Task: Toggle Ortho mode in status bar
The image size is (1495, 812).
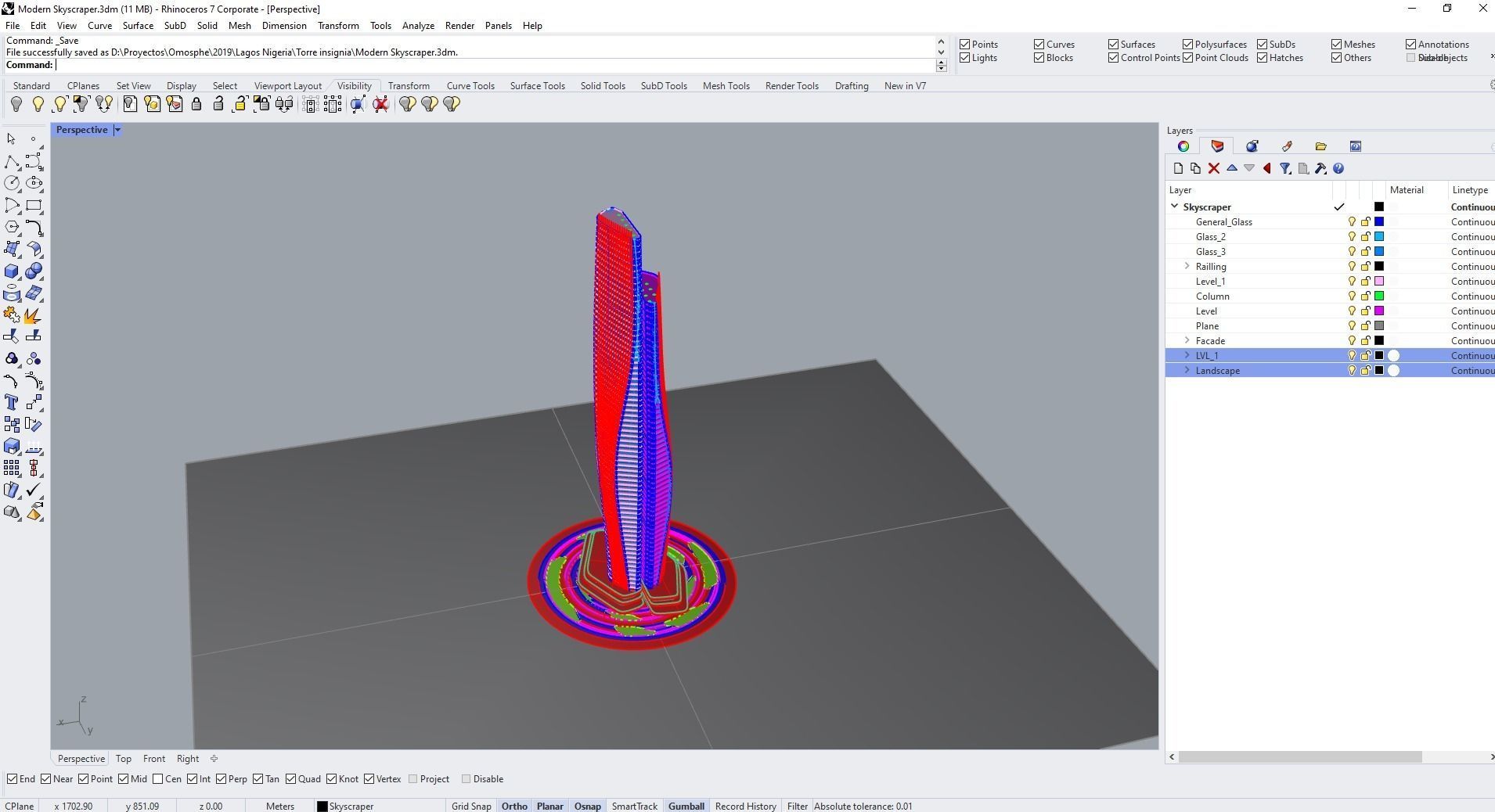Action: 514,807
